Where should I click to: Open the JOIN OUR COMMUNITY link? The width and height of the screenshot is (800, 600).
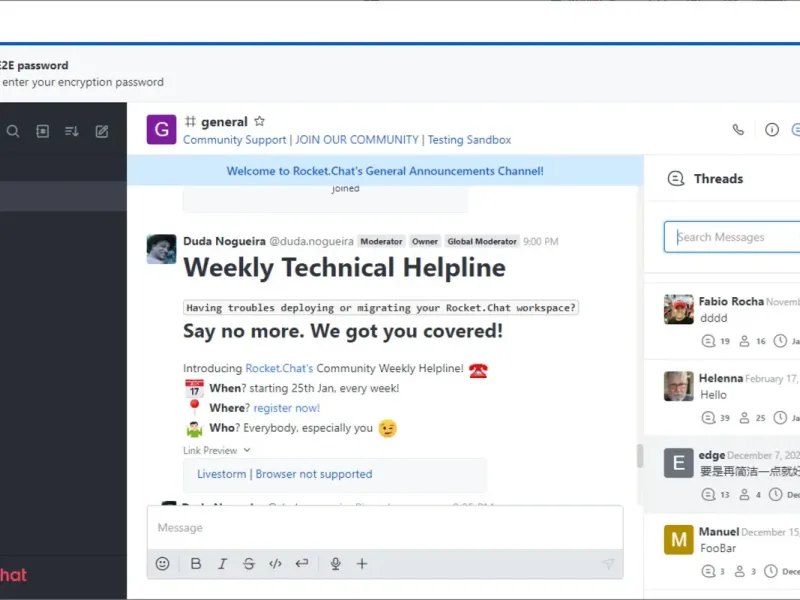(x=357, y=140)
